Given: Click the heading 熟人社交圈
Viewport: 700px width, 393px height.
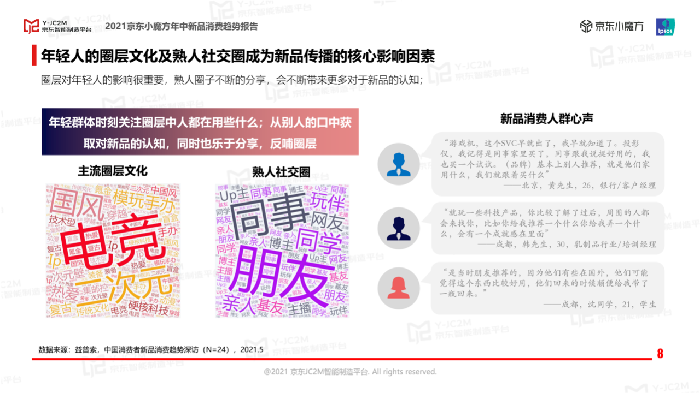Looking at the screenshot, I should click(281, 172).
